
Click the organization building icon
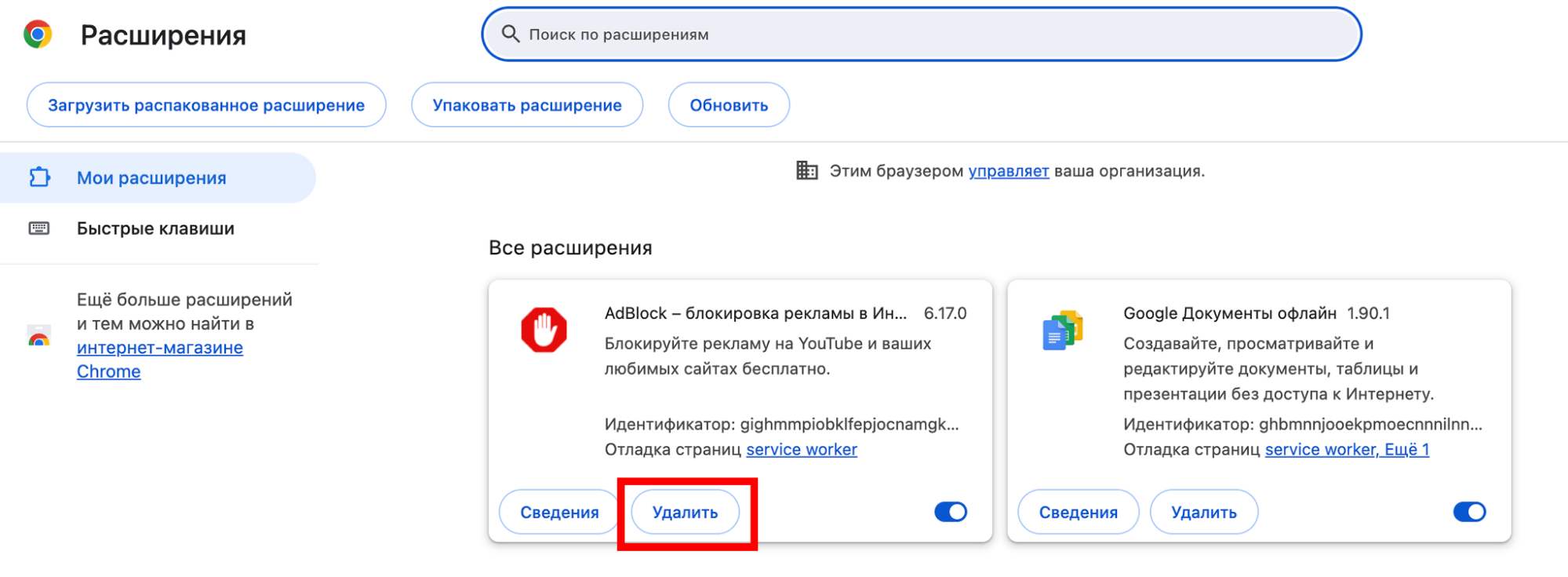pyautogui.click(x=806, y=170)
